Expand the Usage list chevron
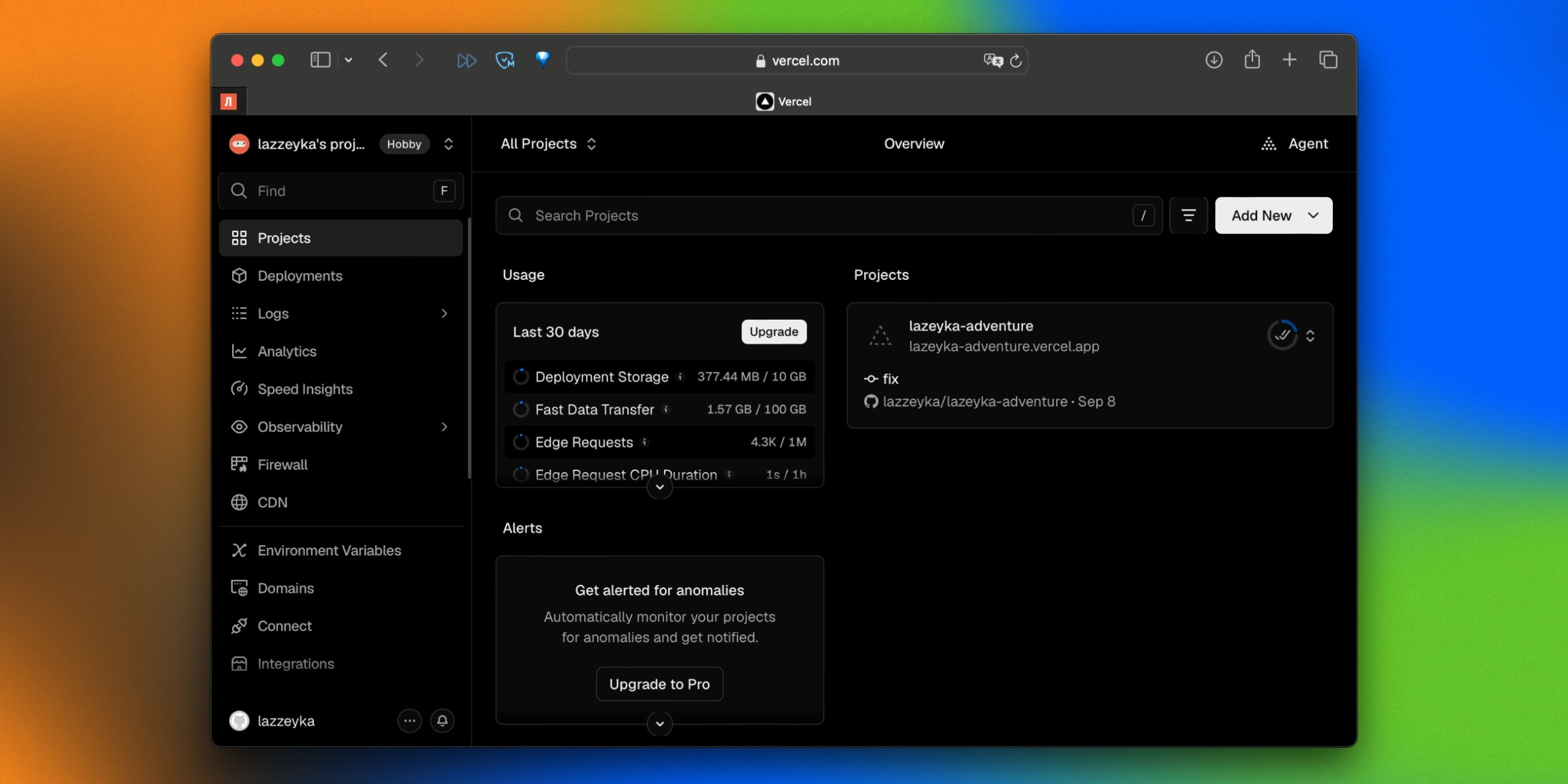Image resolution: width=1568 pixels, height=784 pixels. 660,487
